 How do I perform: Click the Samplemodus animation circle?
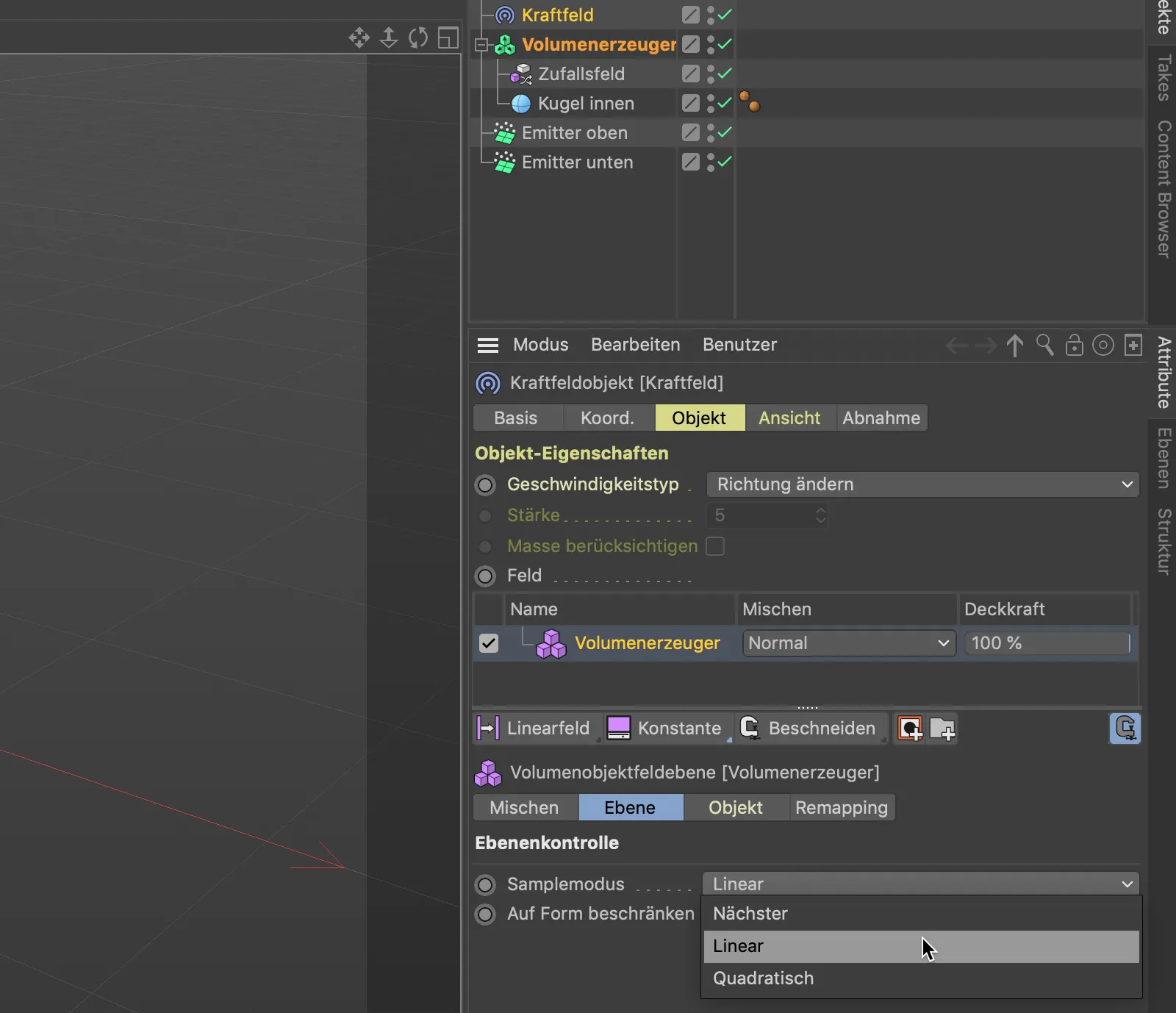pyautogui.click(x=486, y=884)
